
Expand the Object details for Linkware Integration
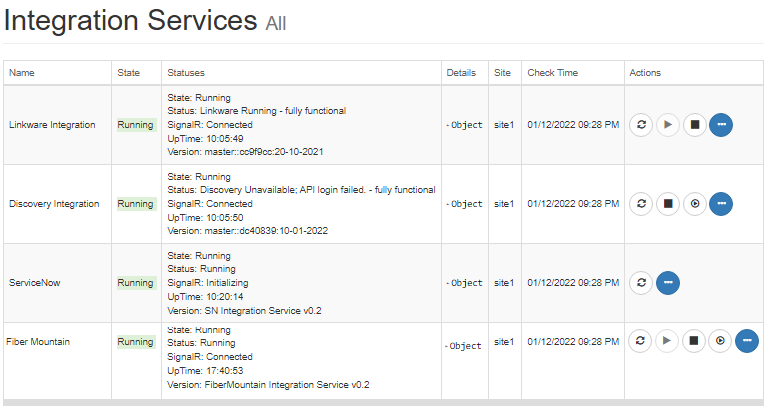(x=464, y=125)
